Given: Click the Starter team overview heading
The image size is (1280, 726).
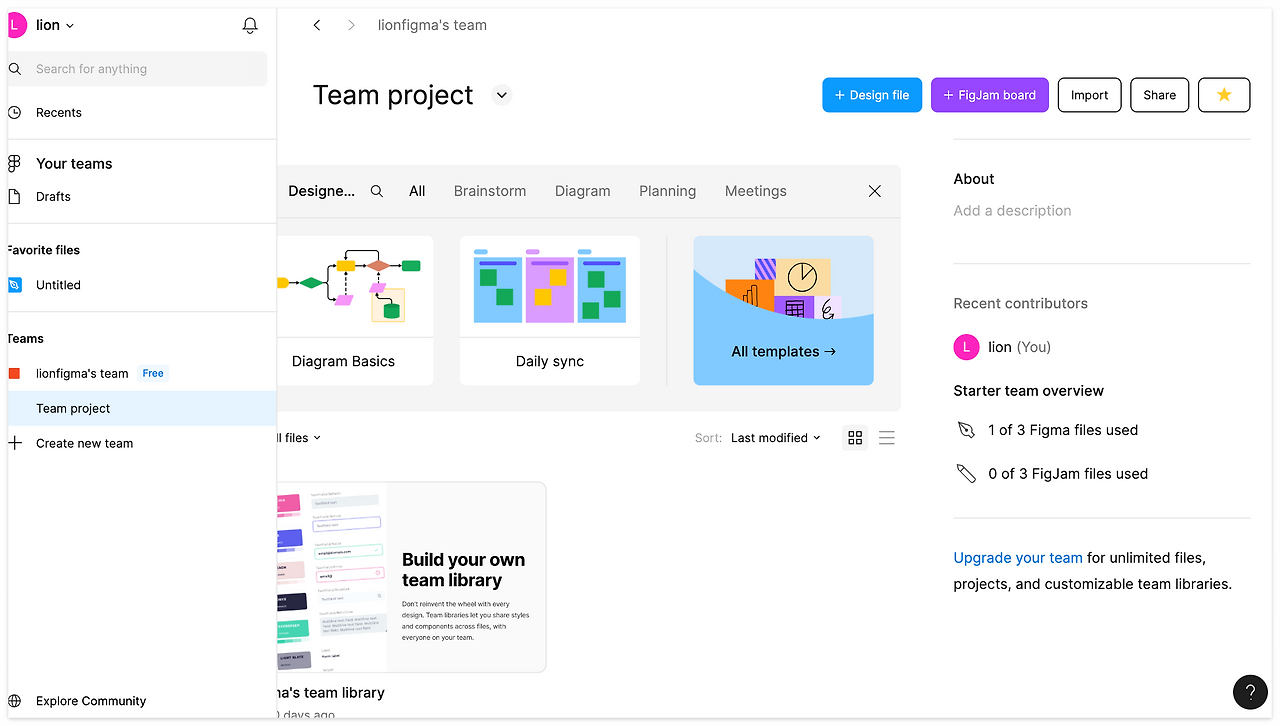Looking at the screenshot, I should pyautogui.click(x=1029, y=391).
